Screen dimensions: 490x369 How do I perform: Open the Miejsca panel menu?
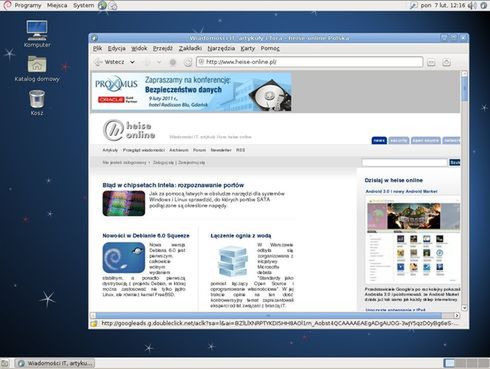[57, 5]
